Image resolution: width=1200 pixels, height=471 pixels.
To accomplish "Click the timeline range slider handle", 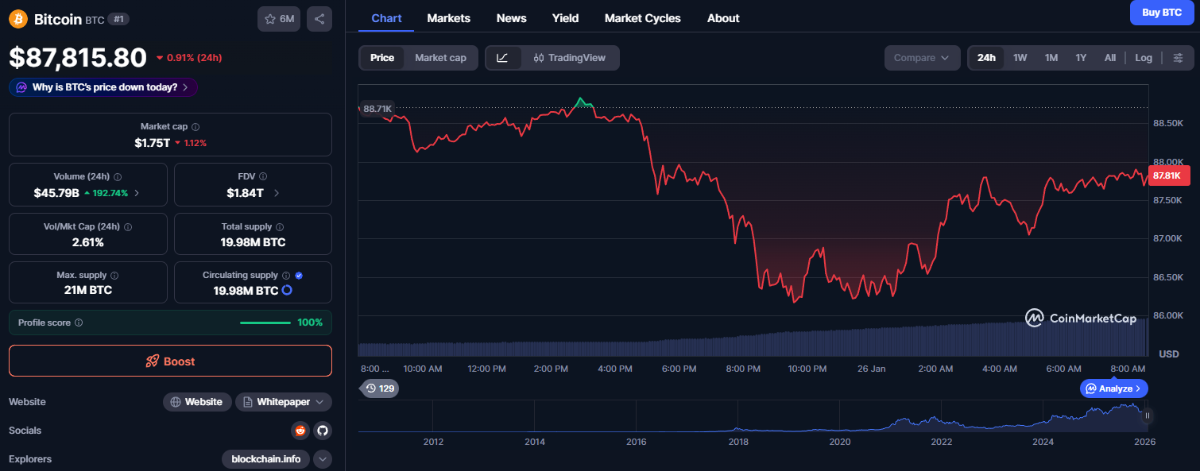I will 1147,415.
